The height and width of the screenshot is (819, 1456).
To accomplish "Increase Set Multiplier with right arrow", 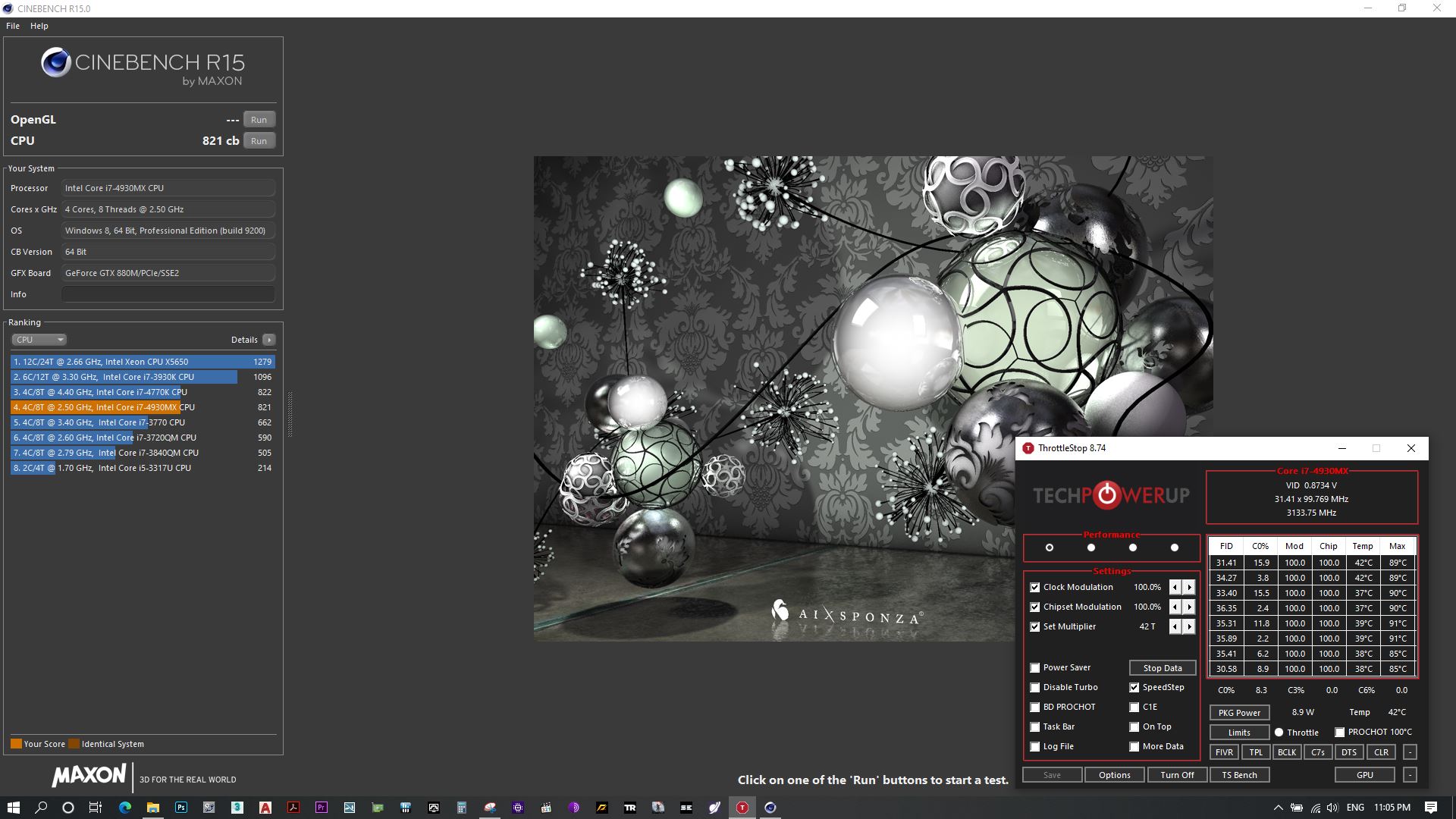I will pos(1189,626).
